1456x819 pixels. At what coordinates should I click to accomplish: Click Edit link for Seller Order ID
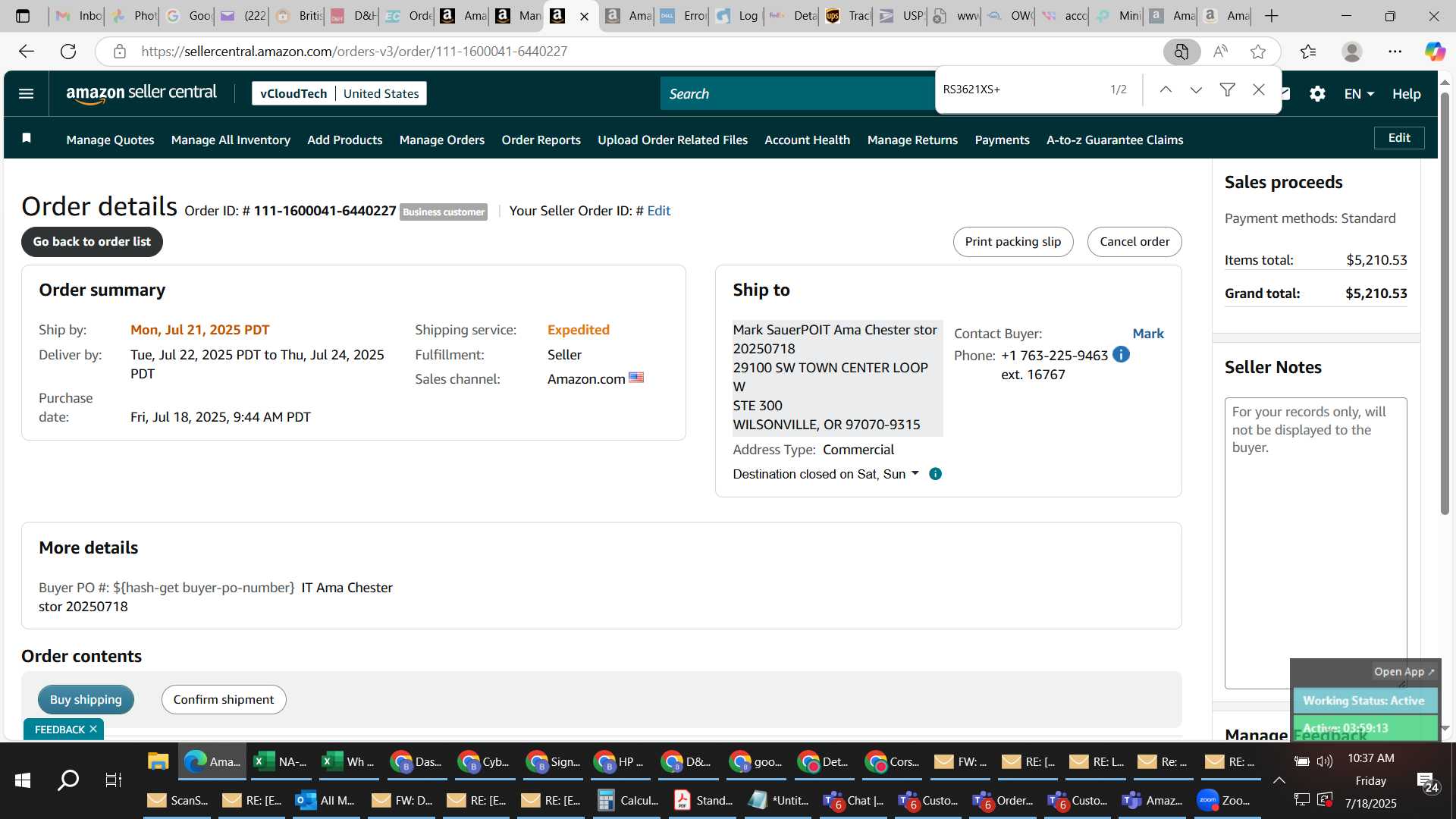658,211
